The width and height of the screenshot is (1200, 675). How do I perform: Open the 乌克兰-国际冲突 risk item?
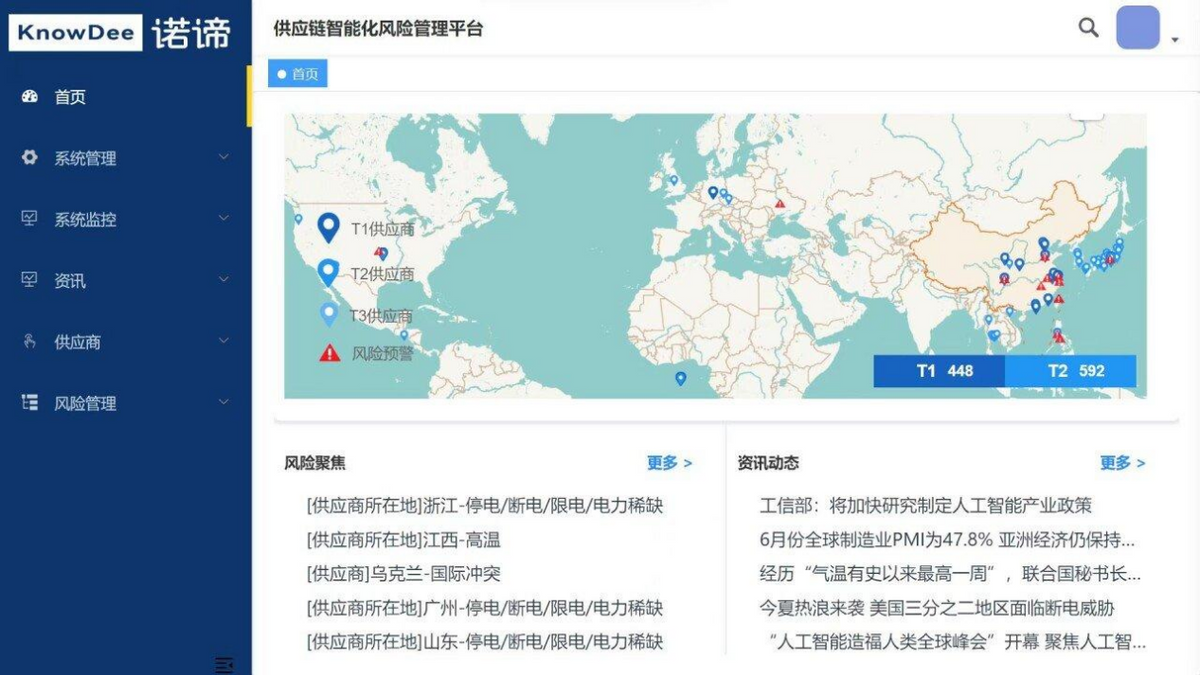click(x=404, y=574)
